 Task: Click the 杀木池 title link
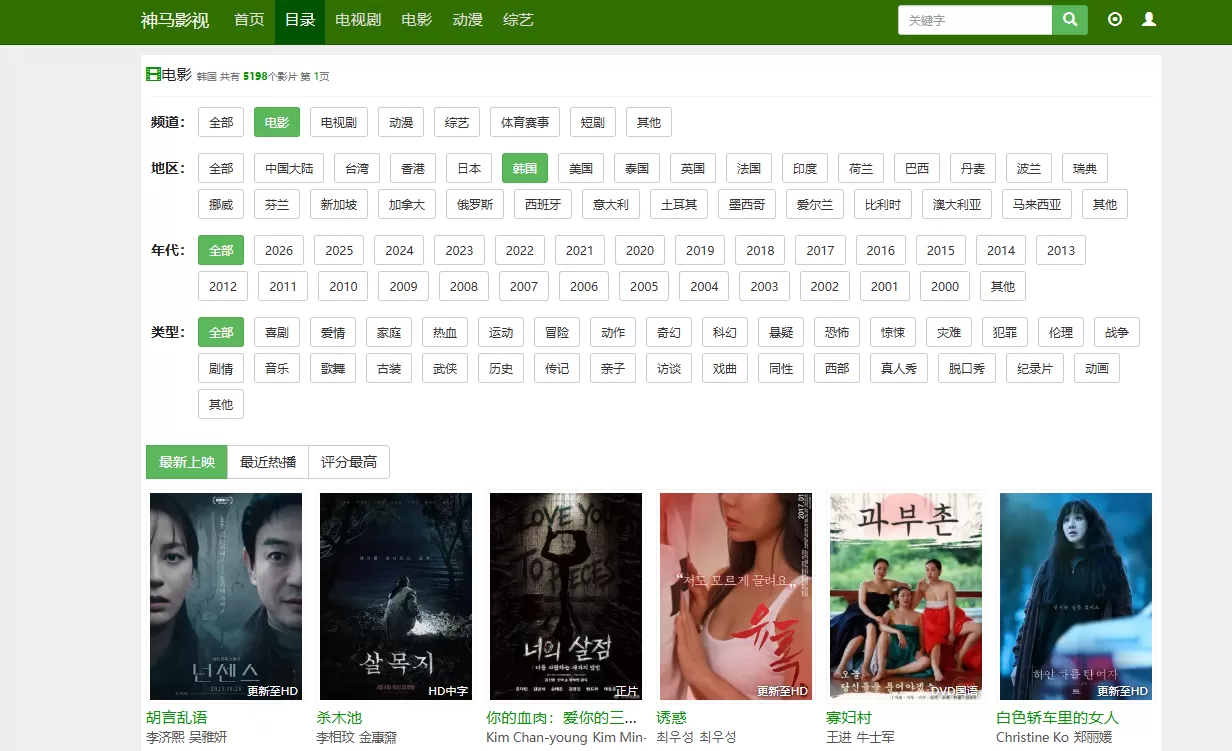pos(339,717)
